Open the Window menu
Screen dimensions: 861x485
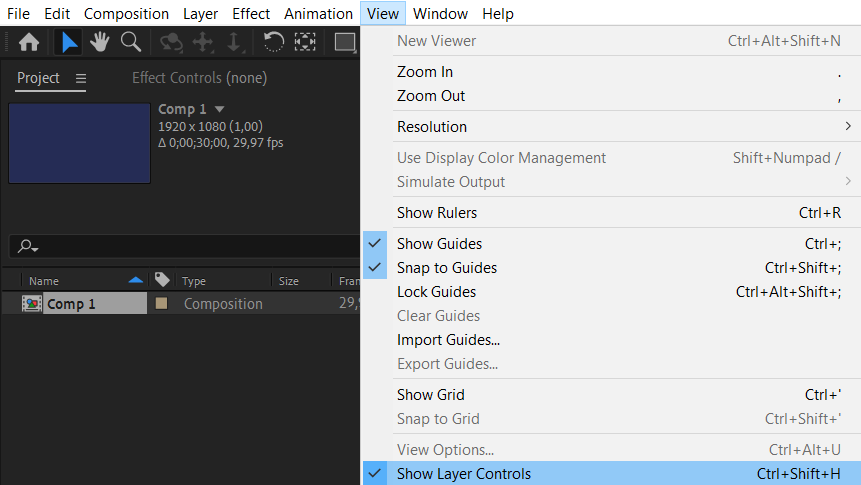440,14
